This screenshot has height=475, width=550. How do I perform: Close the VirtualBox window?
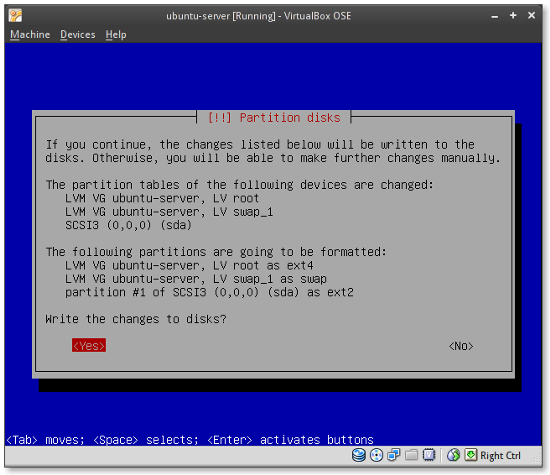point(531,15)
